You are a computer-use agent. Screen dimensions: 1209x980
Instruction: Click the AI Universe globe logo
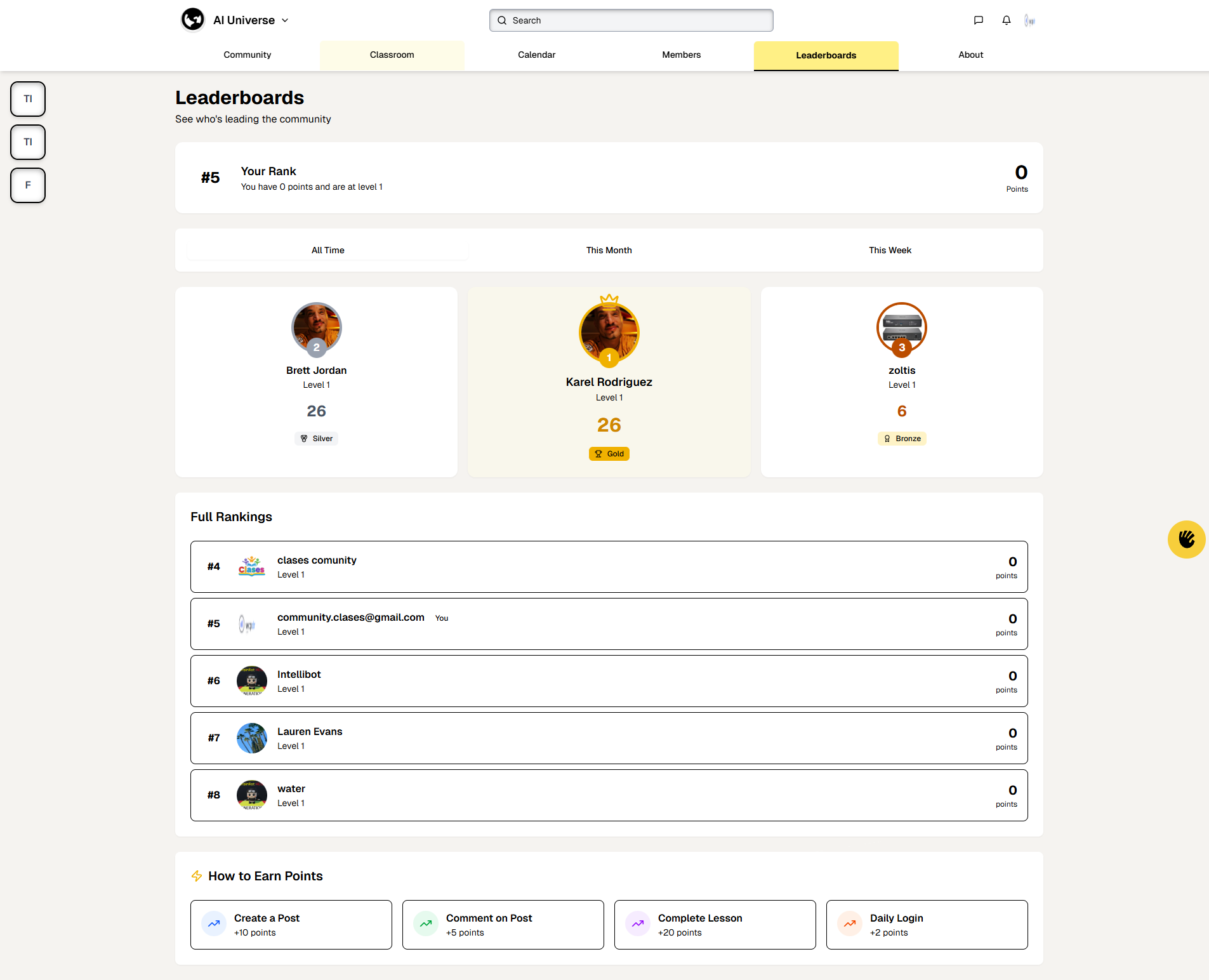(193, 20)
